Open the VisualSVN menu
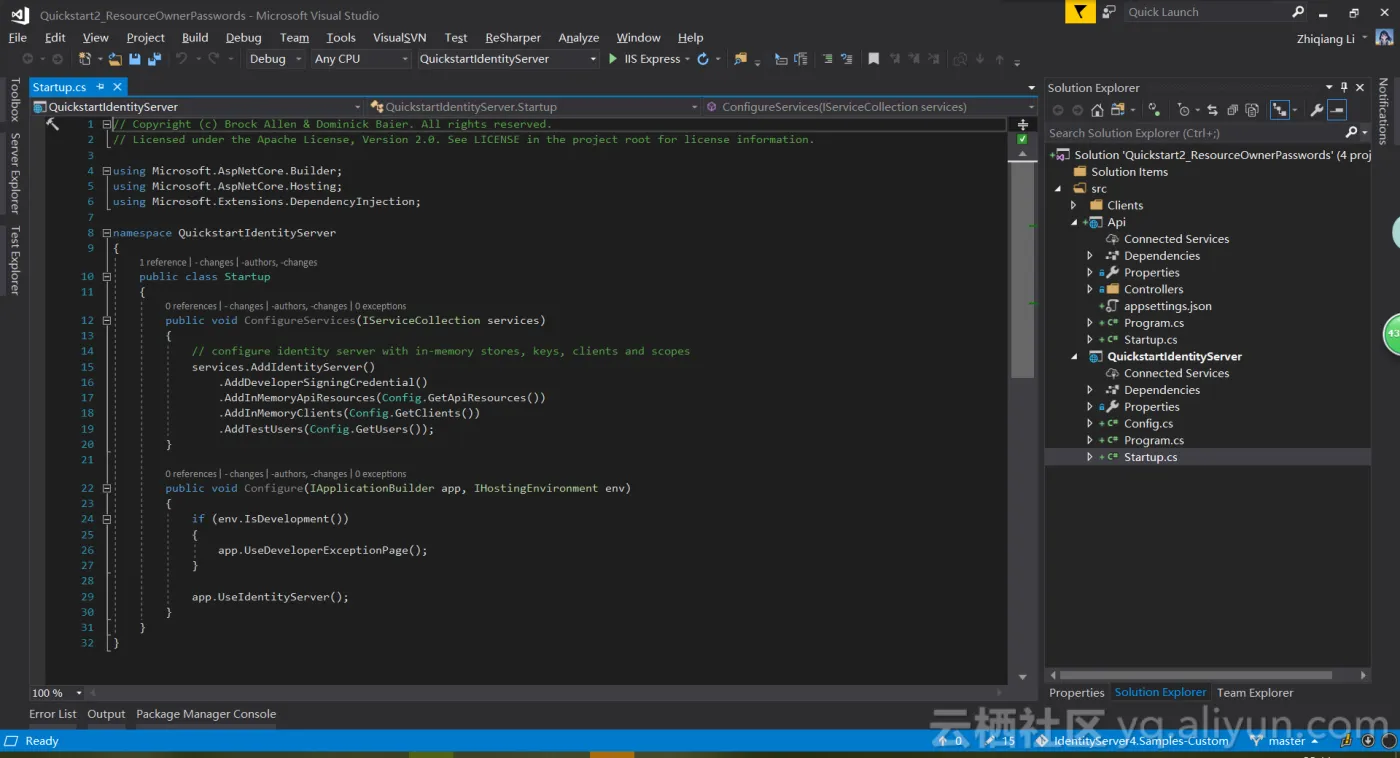Viewport: 1400px width, 758px height. click(399, 37)
